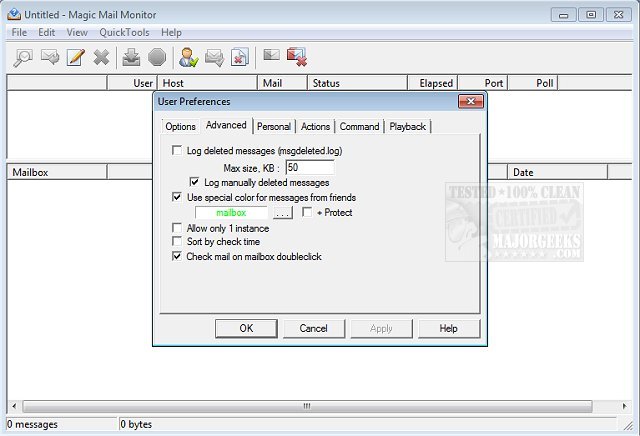
Task: Go to the Command tab
Action: click(359, 127)
